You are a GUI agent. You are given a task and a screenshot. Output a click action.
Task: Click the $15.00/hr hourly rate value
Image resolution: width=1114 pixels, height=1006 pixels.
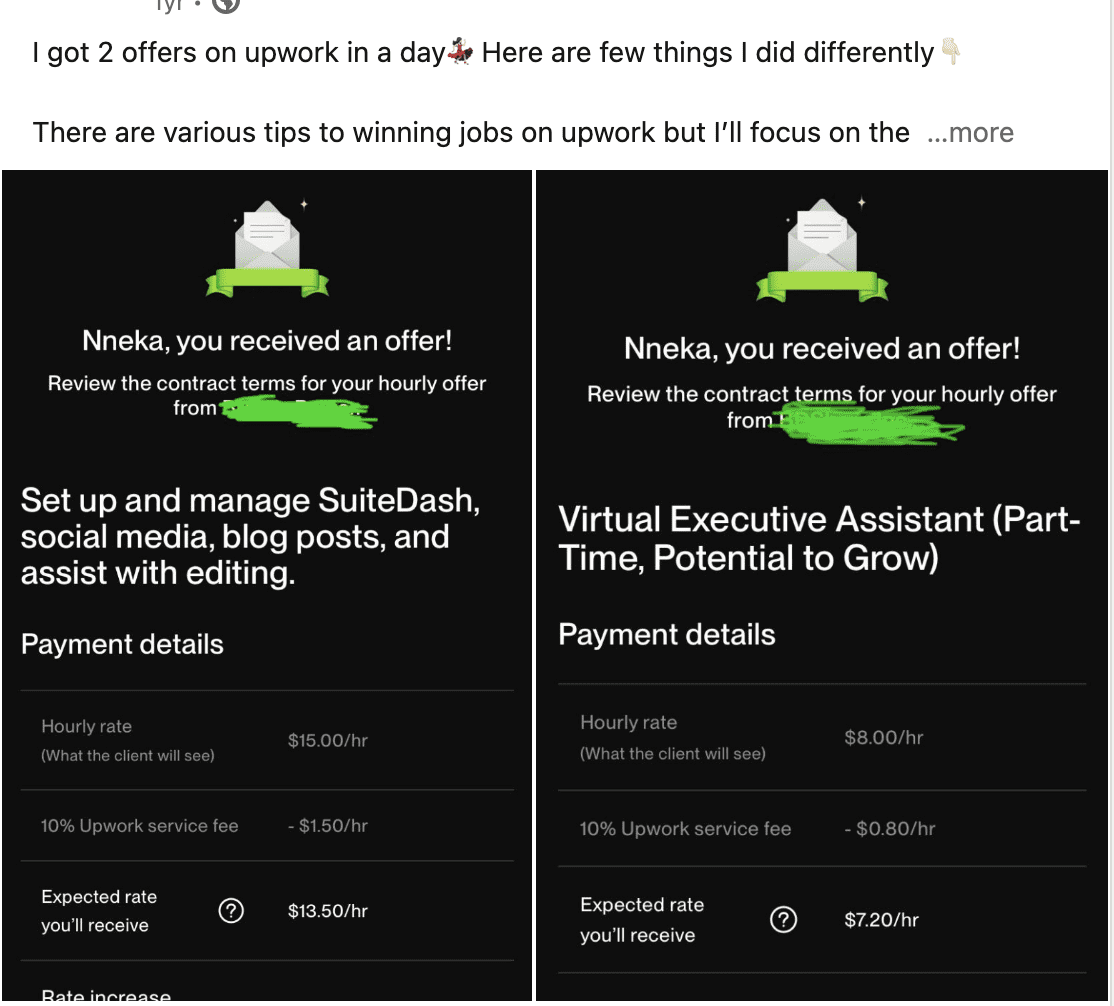click(327, 741)
